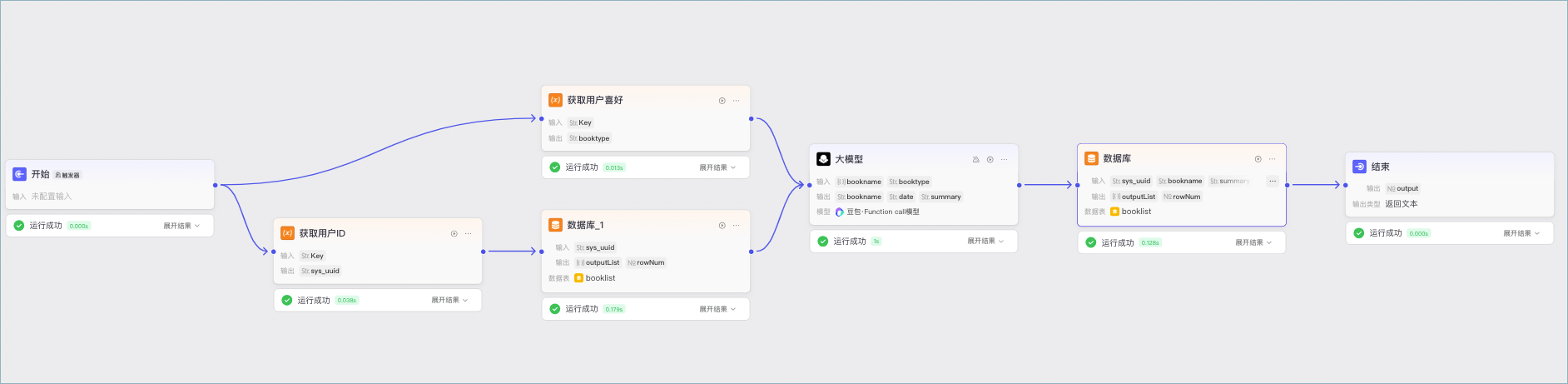The width and height of the screenshot is (1568, 384).
Task: Click the 开始 start node icon
Action: [x=19, y=174]
